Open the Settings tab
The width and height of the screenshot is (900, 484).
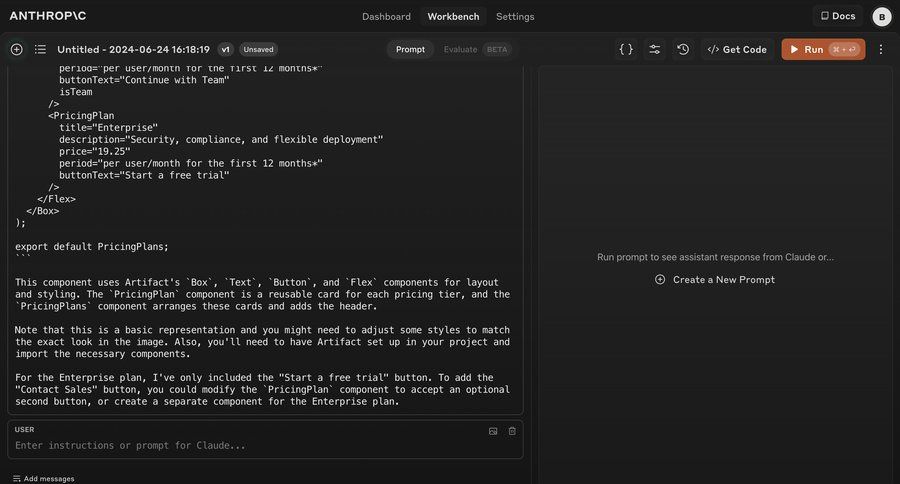(515, 17)
